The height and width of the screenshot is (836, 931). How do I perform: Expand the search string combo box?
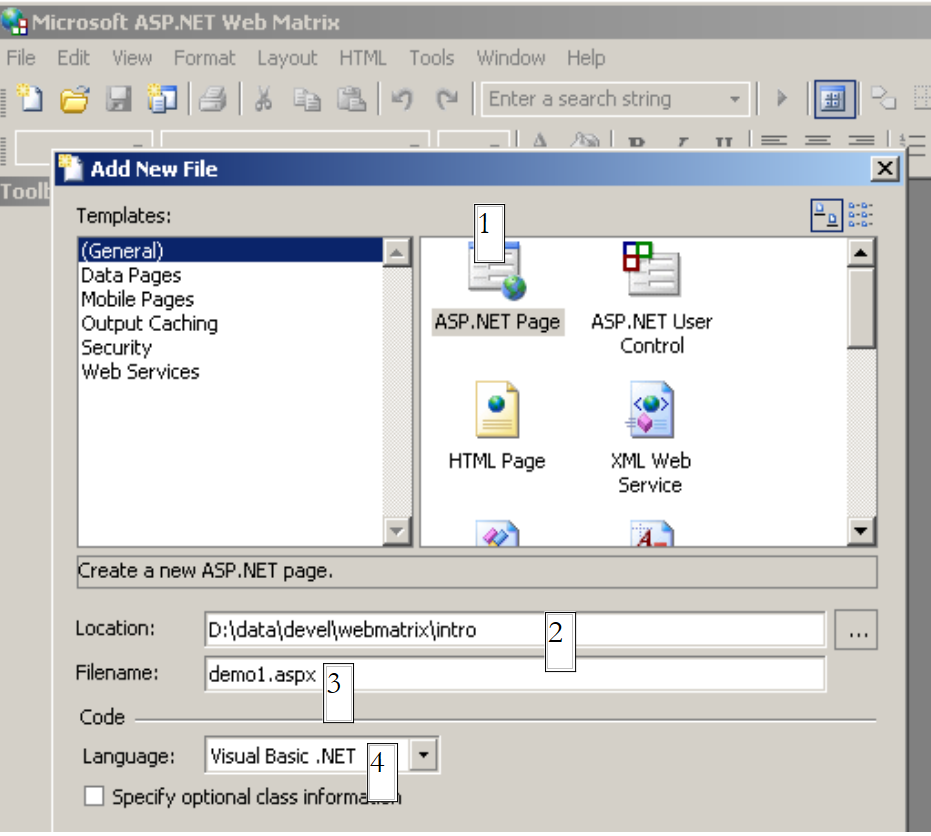tap(735, 99)
